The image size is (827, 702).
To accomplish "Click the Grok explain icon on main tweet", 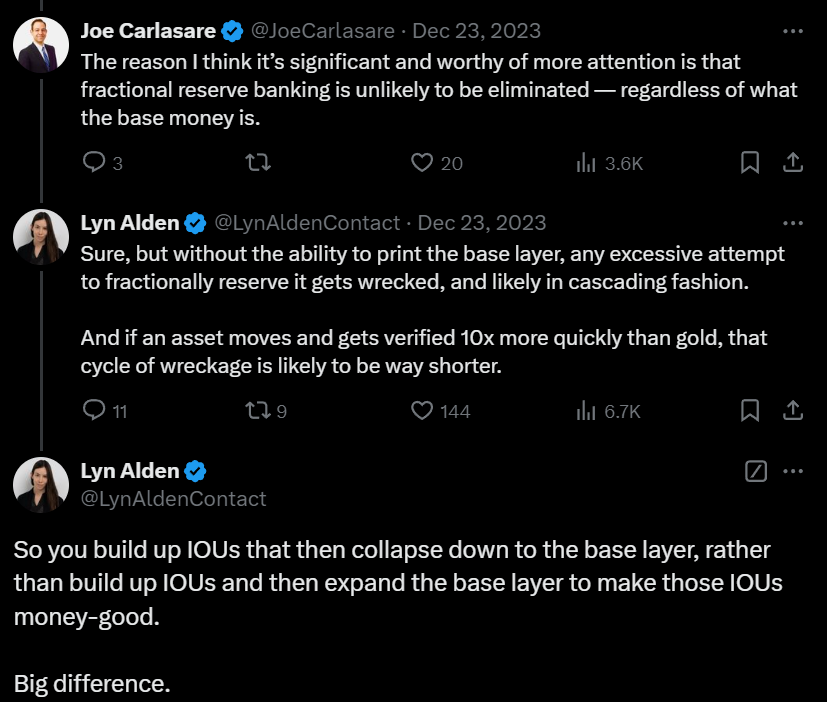I will click(x=756, y=471).
